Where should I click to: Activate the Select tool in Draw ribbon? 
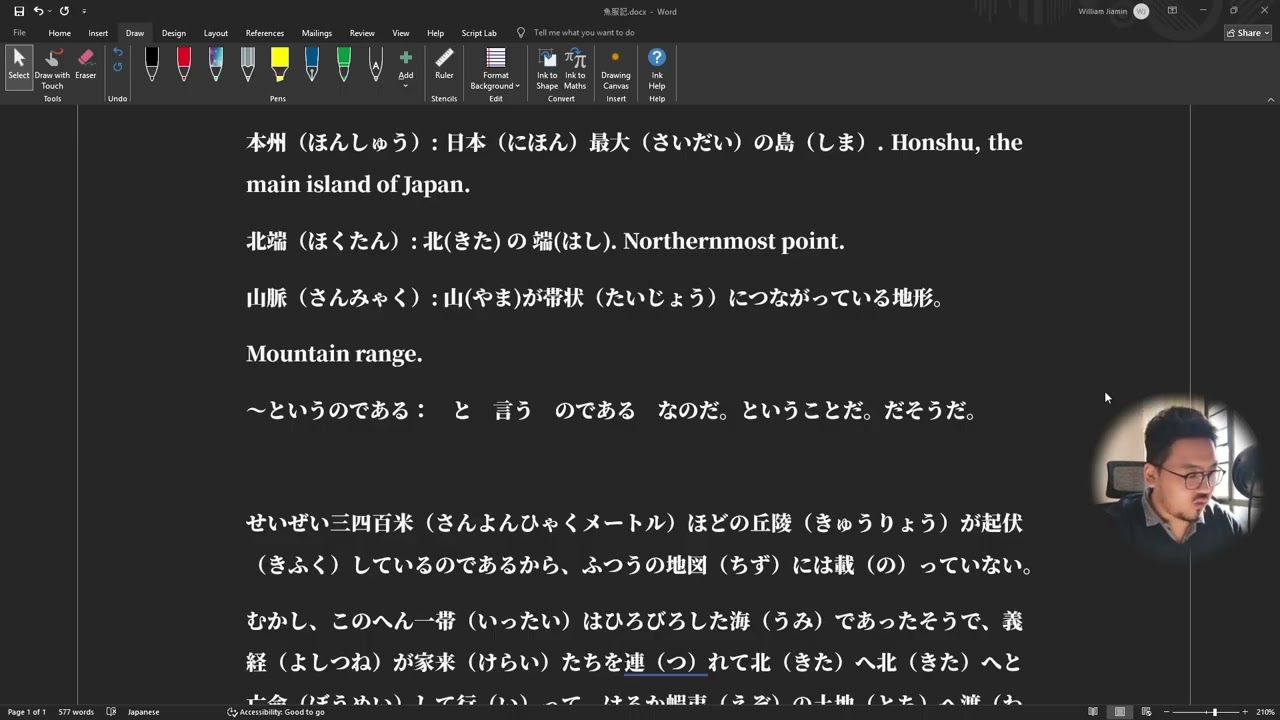[x=19, y=66]
